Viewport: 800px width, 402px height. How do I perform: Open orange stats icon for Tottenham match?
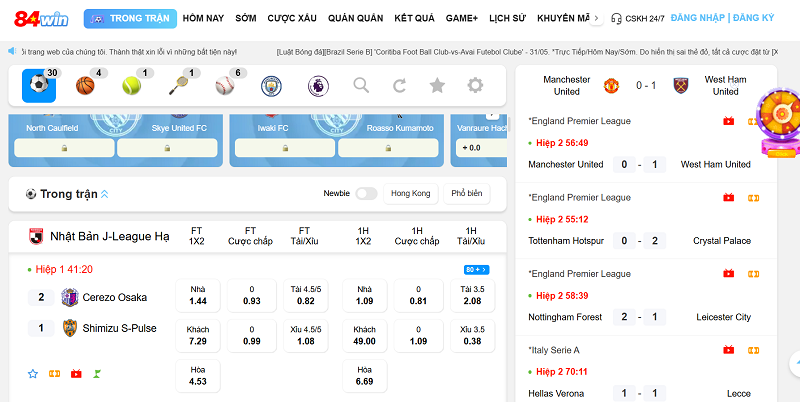point(754,198)
